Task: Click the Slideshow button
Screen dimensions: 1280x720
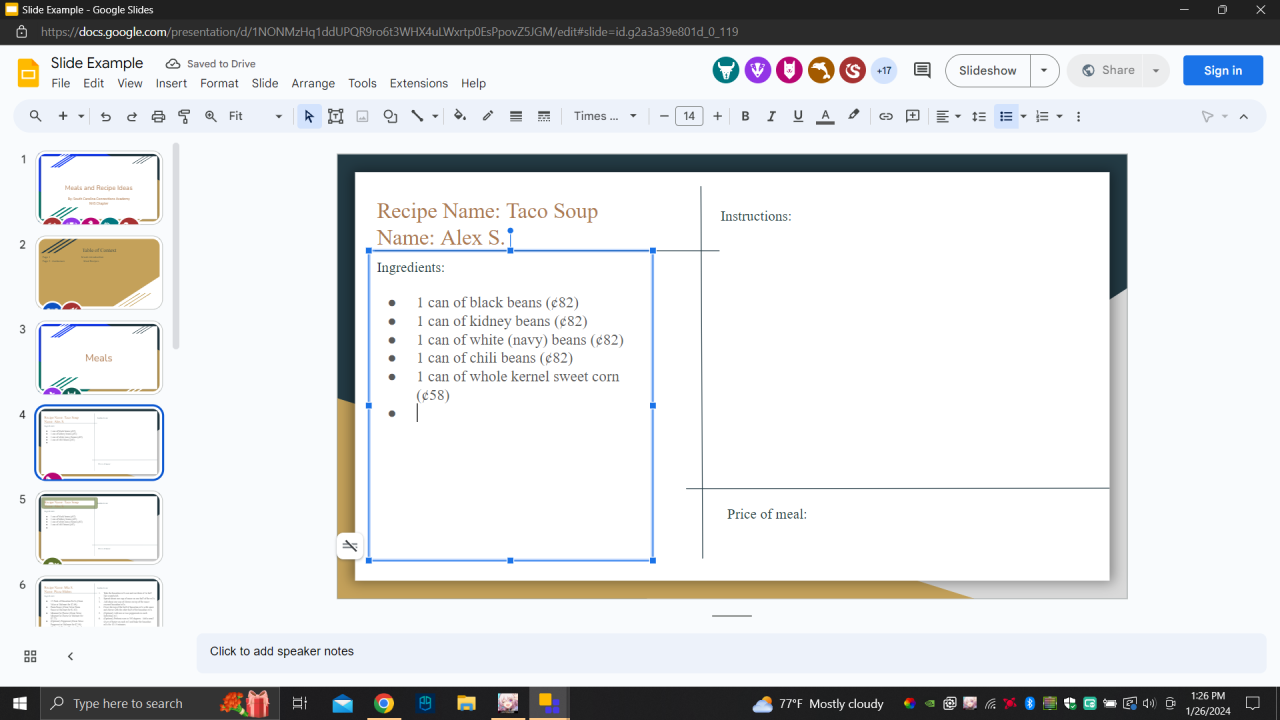Action: click(x=987, y=70)
